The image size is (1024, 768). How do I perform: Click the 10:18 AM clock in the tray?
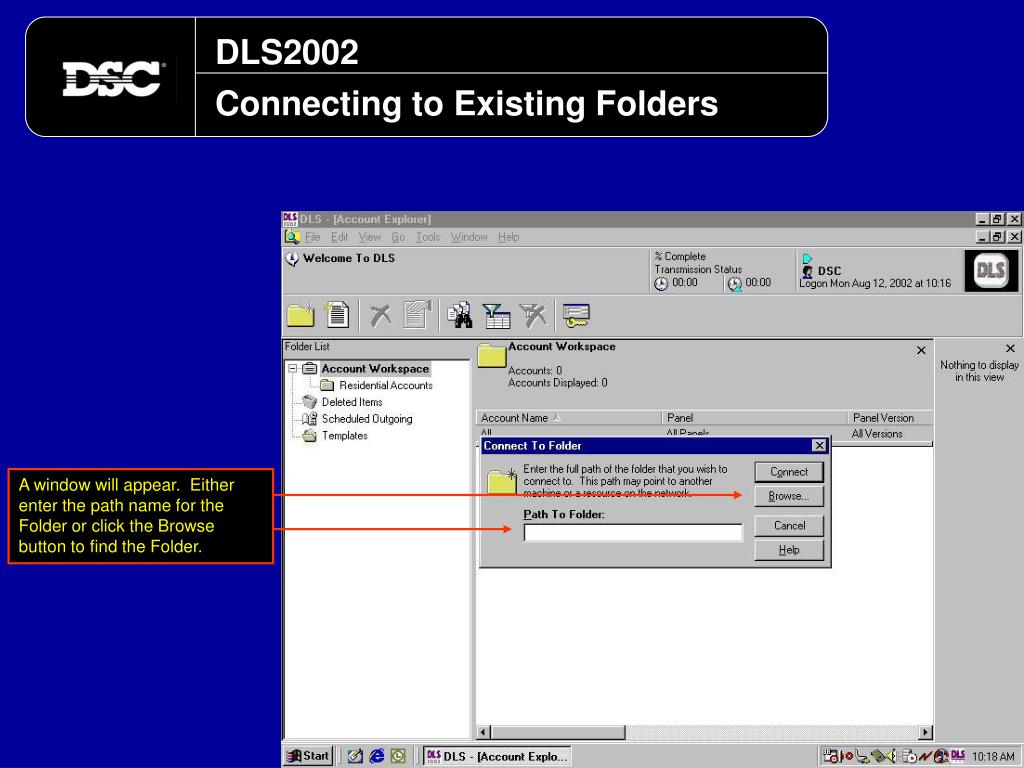(993, 756)
